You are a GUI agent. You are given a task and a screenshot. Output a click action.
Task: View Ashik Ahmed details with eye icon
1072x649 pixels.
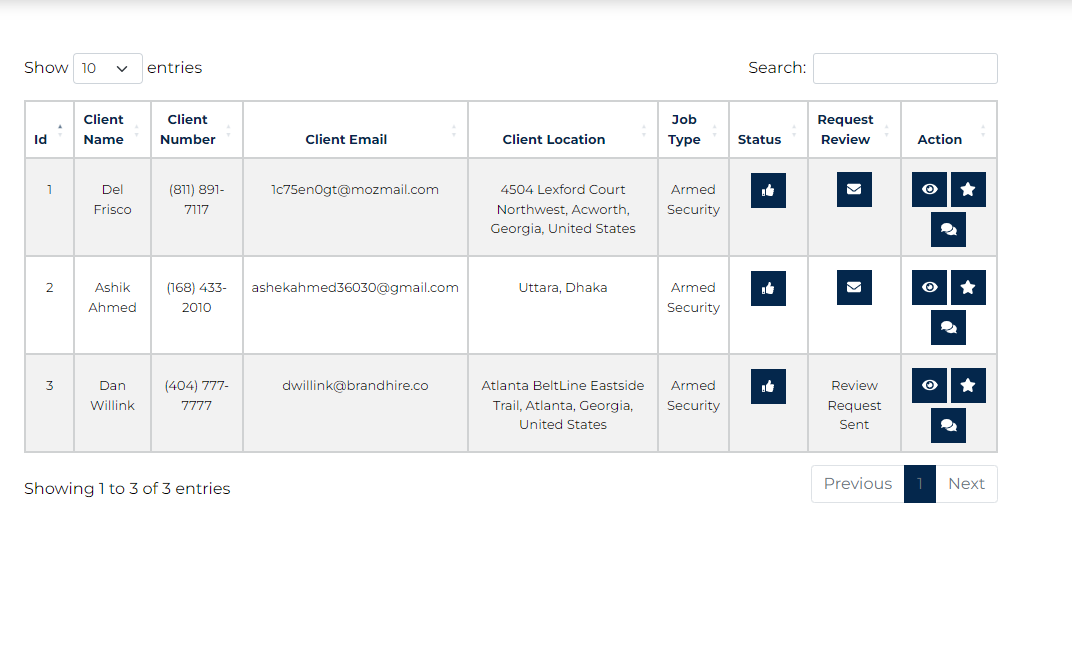[929, 288]
